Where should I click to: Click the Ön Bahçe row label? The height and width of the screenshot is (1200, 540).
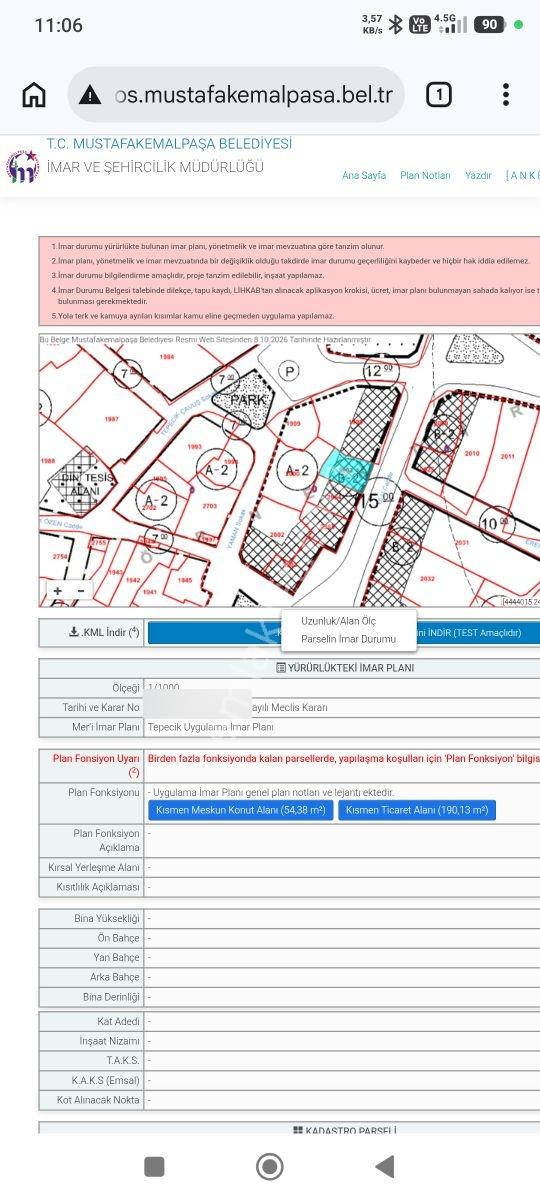pyautogui.click(x=118, y=938)
